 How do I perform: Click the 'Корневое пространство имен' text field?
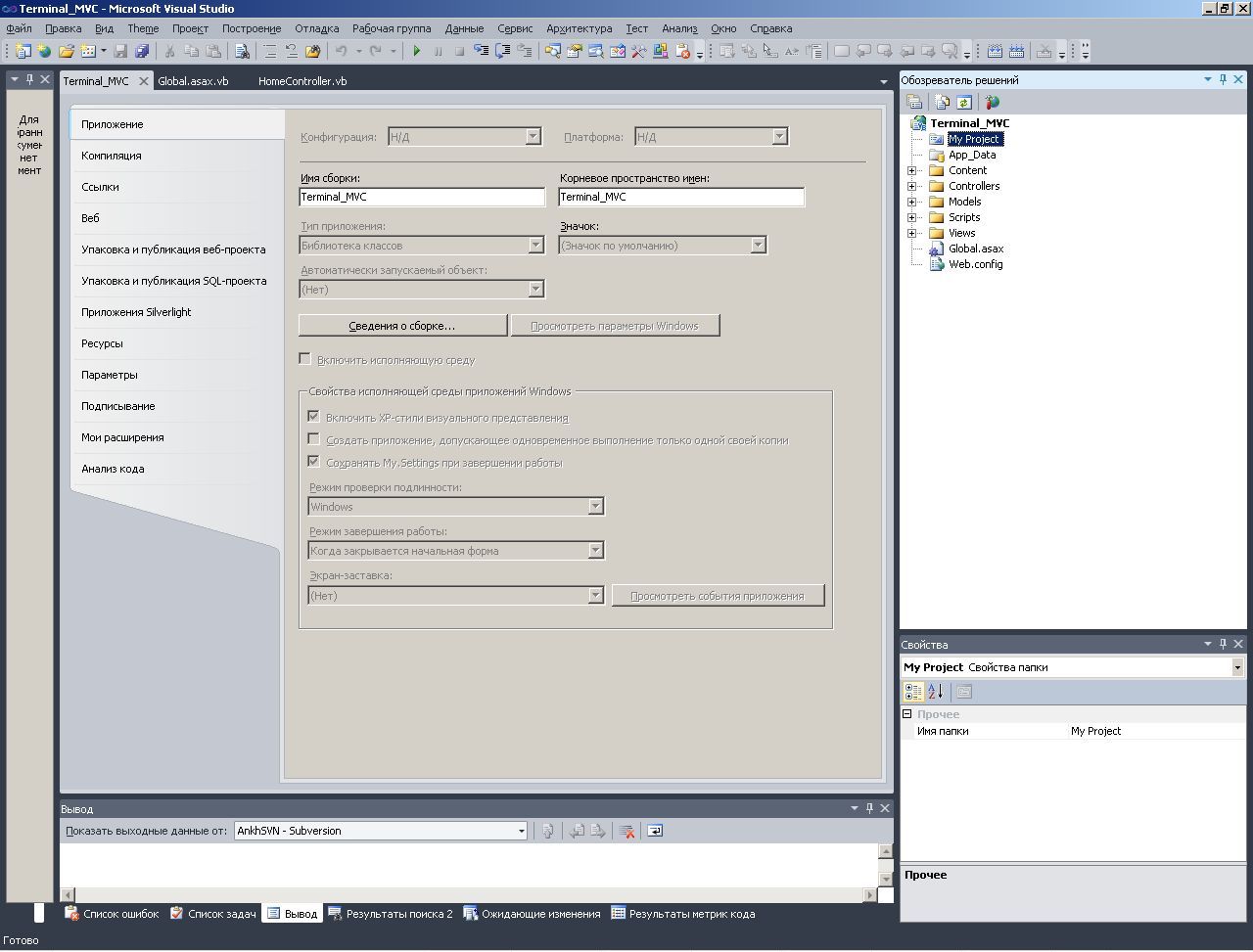tap(681, 197)
